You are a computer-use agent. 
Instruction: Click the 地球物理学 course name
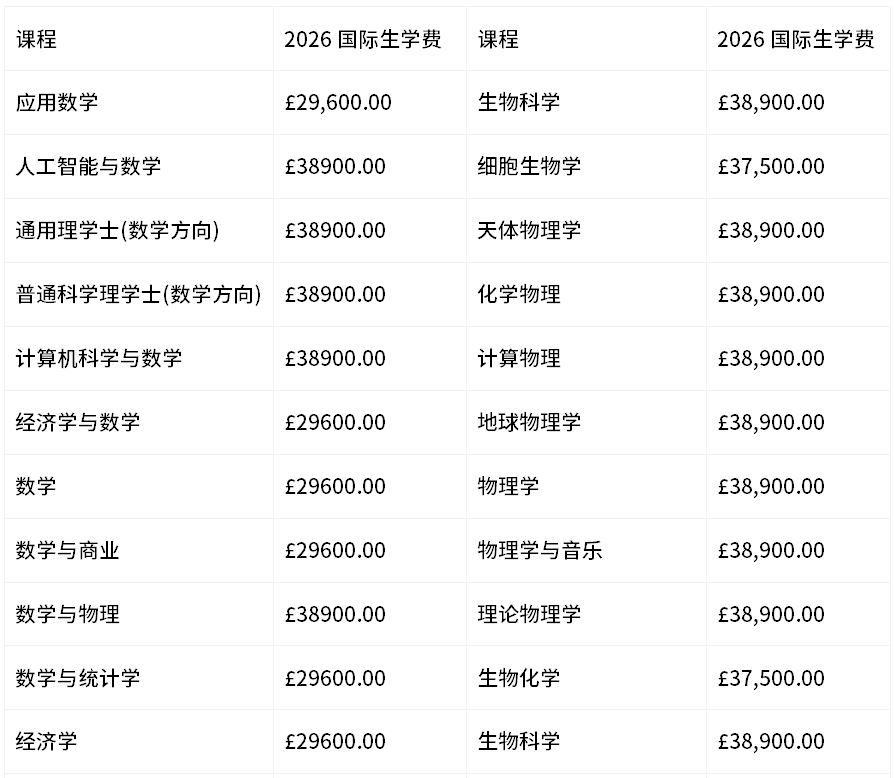click(x=529, y=422)
